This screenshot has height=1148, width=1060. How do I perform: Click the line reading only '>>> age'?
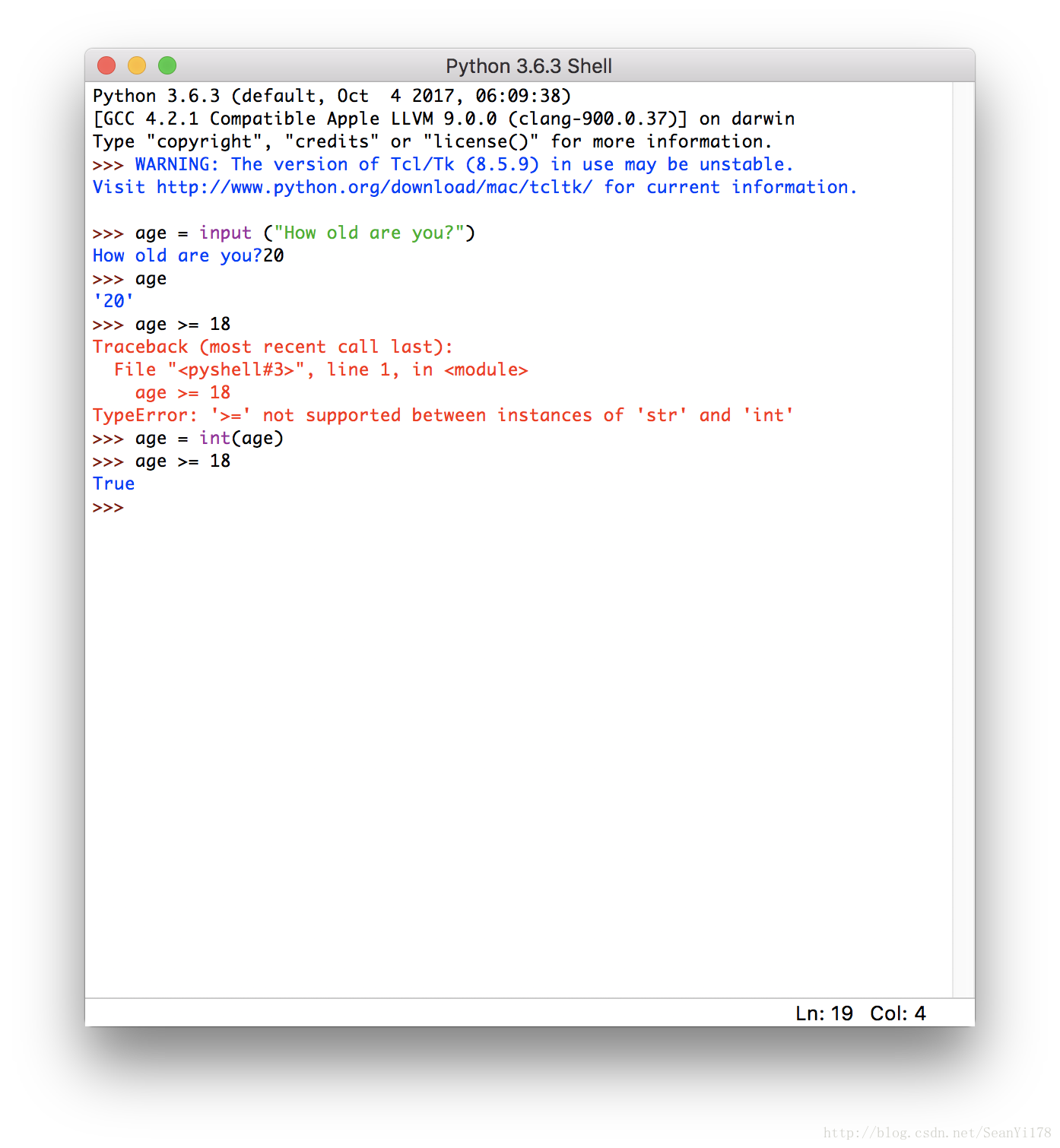pos(129,278)
